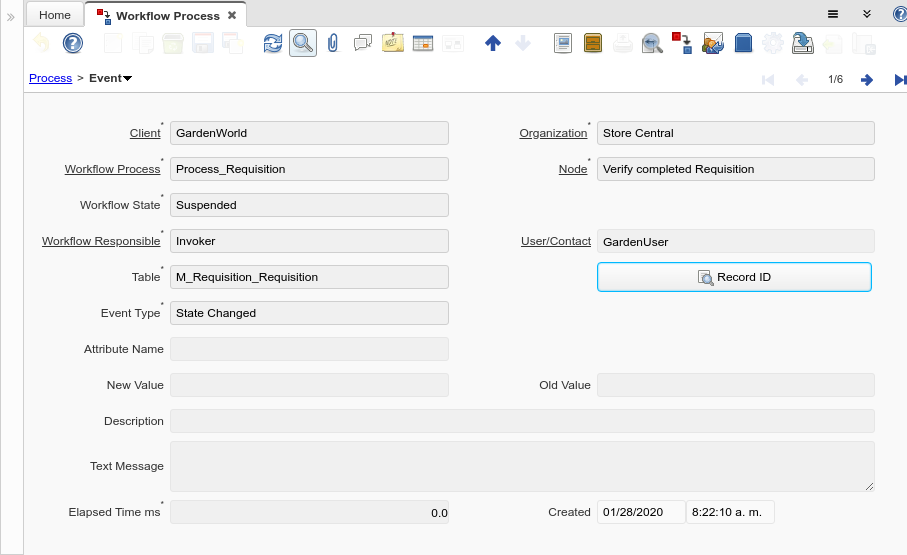Follow the Process breadcrumb link
This screenshot has width=907, height=555.
[50, 78]
